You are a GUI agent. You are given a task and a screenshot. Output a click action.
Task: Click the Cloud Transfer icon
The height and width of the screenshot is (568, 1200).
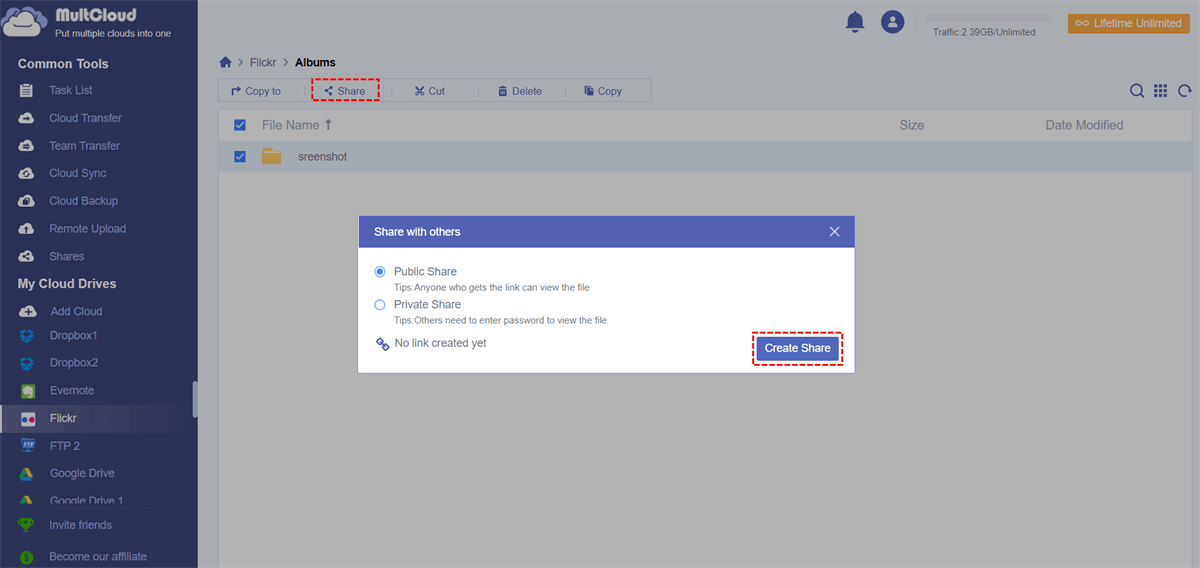click(27, 118)
